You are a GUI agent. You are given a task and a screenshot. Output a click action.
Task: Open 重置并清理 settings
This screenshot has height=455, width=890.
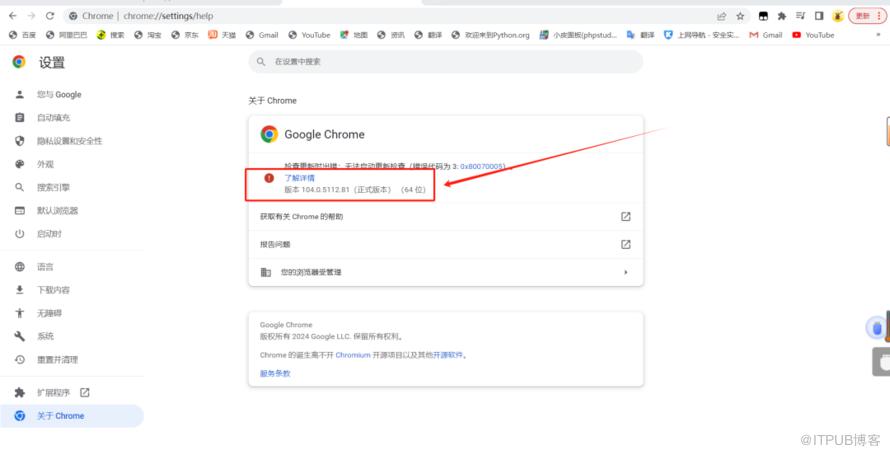pyautogui.click(x=57, y=360)
